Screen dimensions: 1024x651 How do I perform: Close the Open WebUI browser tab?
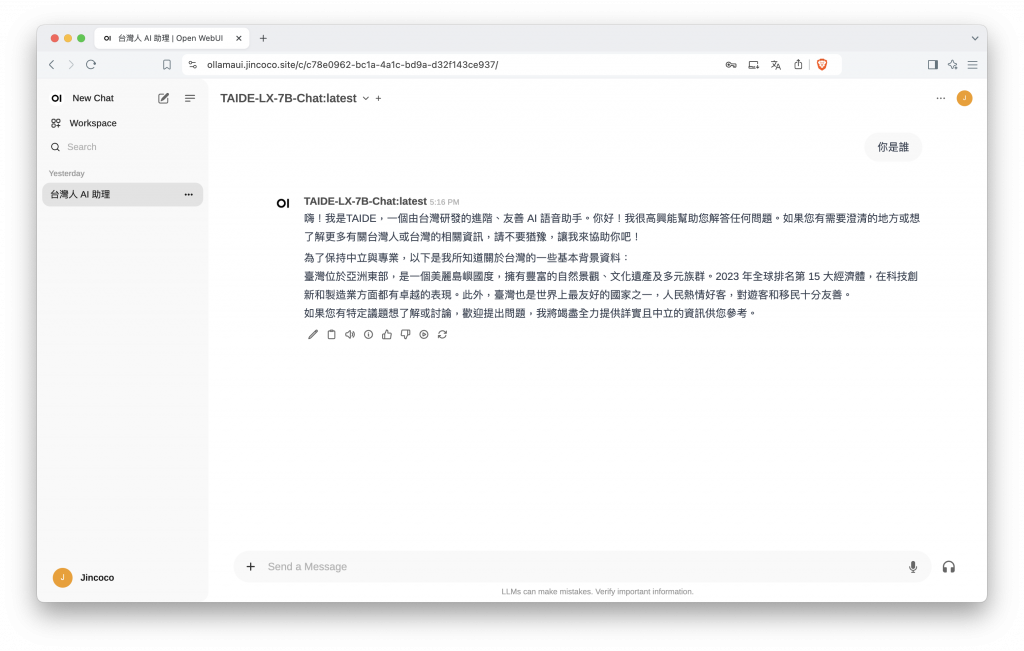[x=239, y=39]
